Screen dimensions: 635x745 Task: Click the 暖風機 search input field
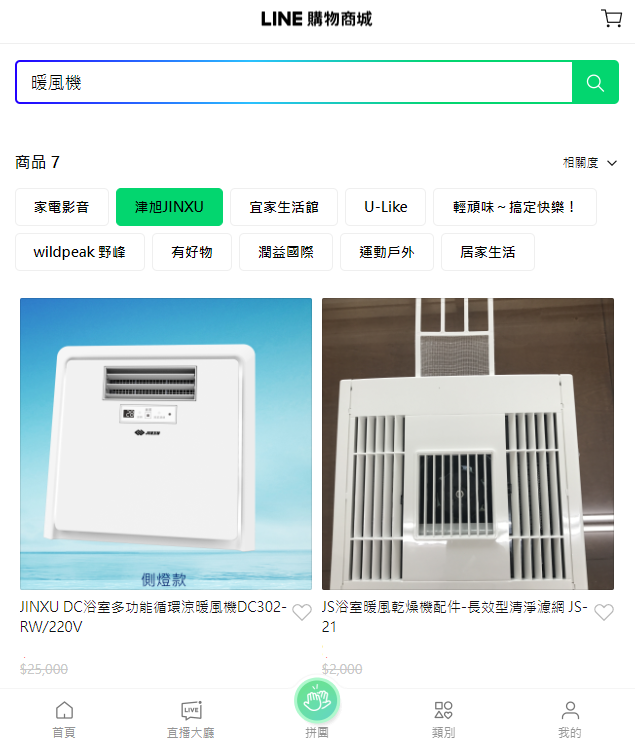294,82
